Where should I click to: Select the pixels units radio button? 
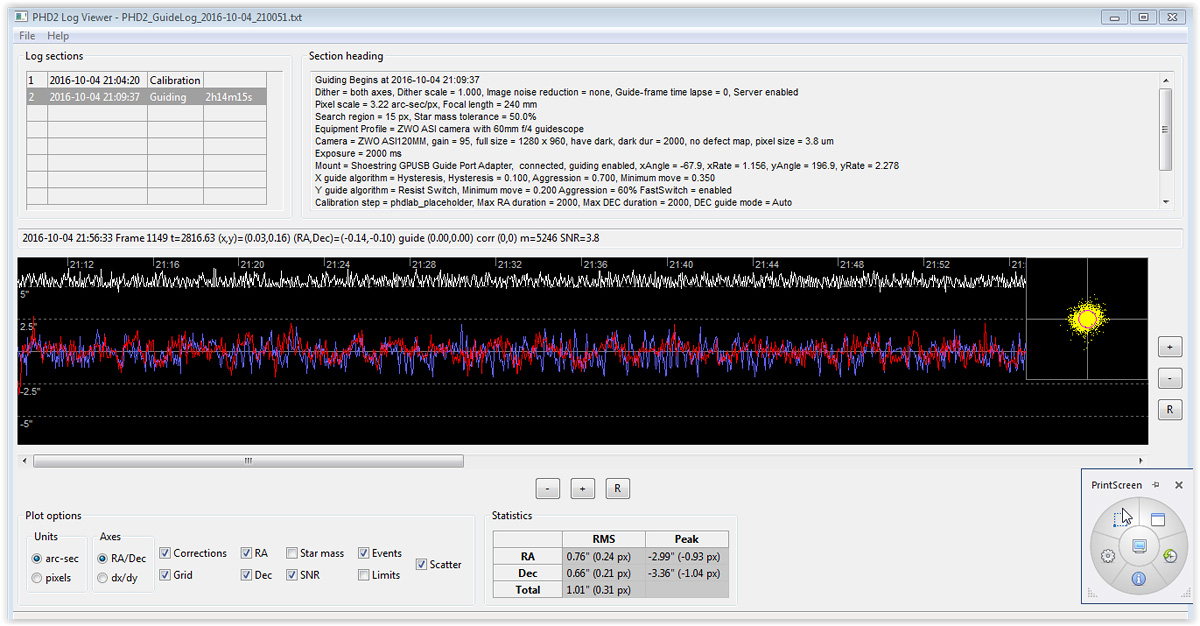click(x=38, y=578)
